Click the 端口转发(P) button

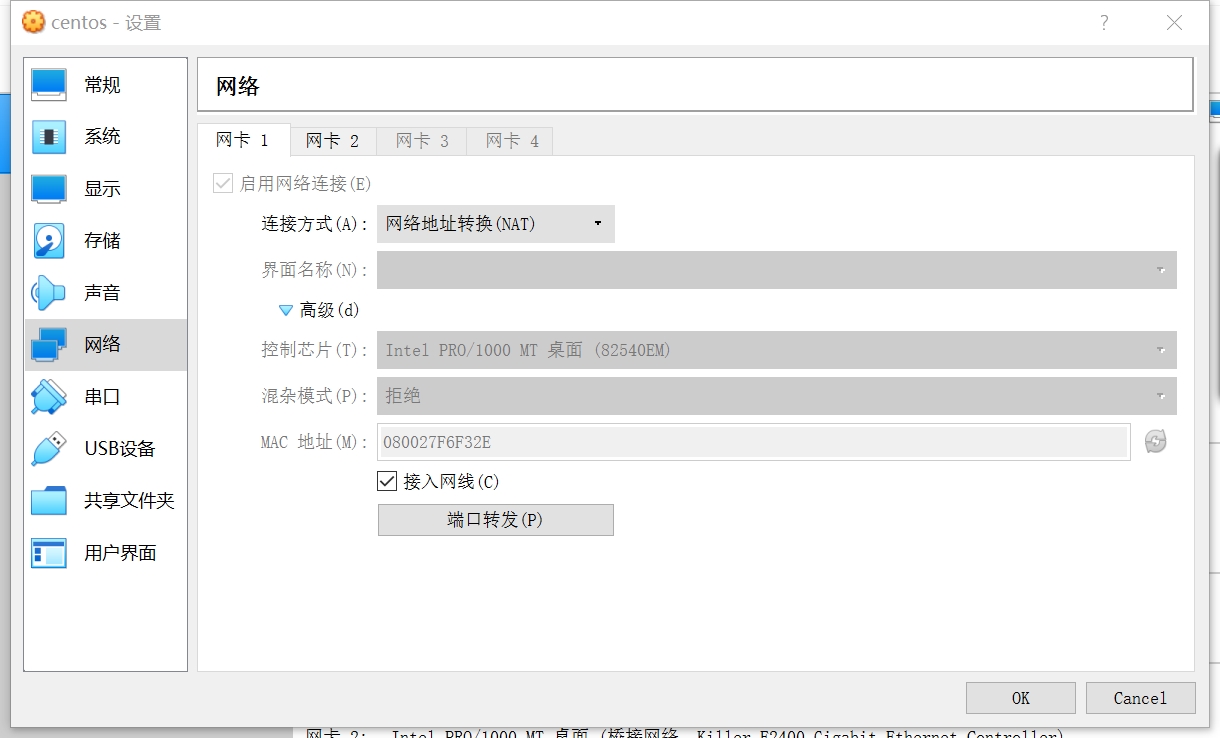point(495,519)
